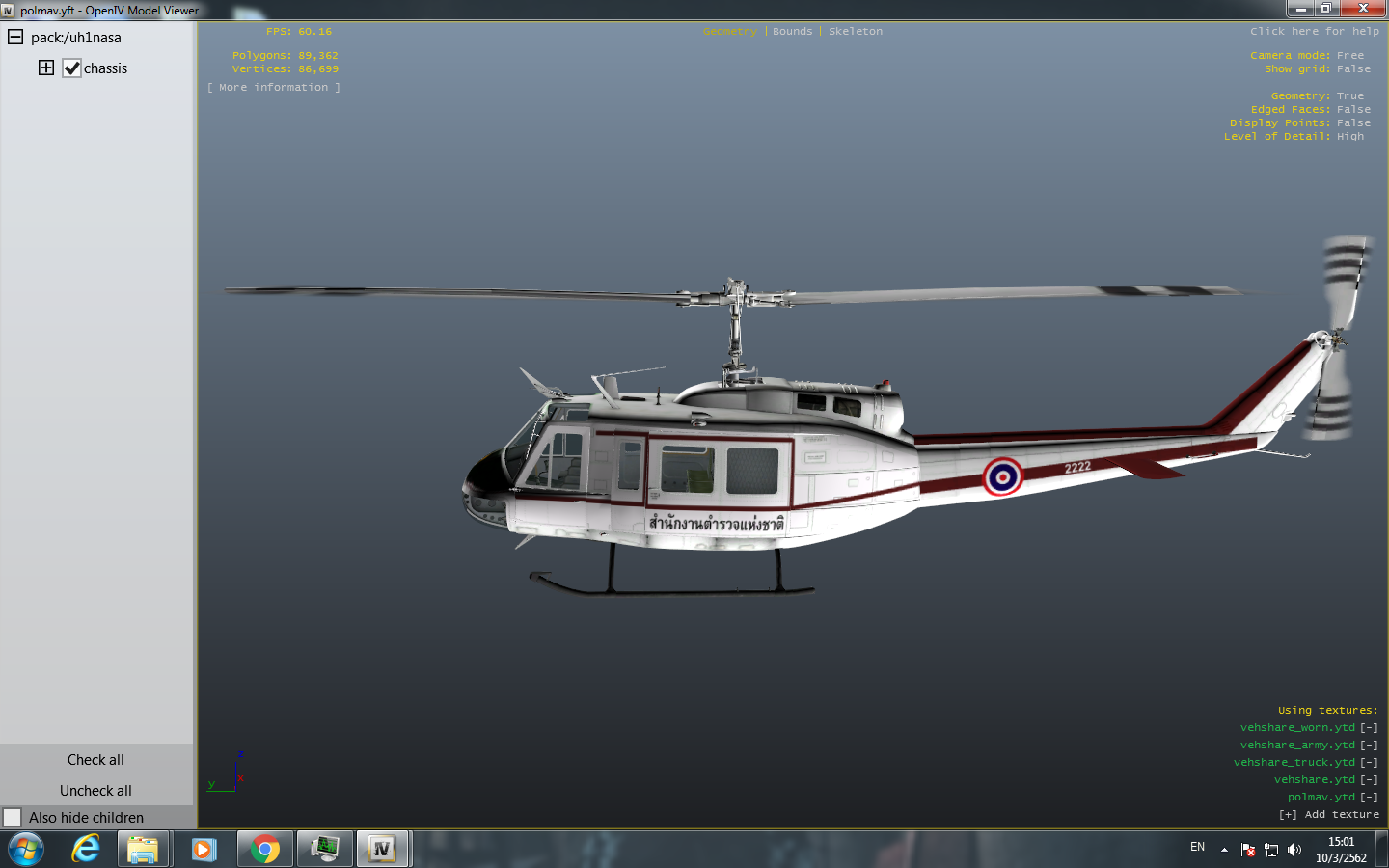Click the vehshare_worn.ytd texture name
Viewport: 1389px width, 868px height.
click(1297, 728)
